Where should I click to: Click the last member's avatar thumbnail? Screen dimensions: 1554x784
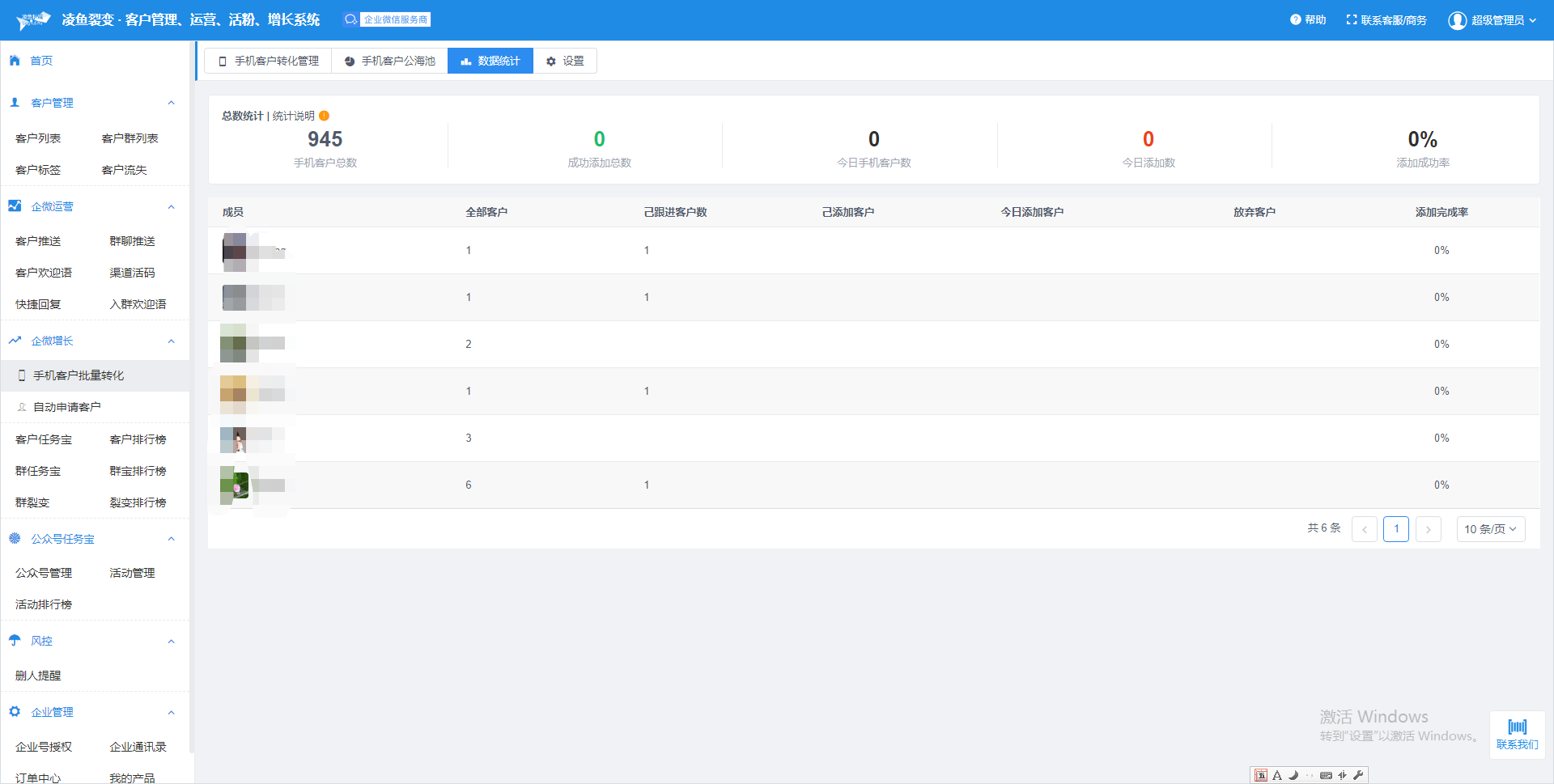[x=235, y=485]
